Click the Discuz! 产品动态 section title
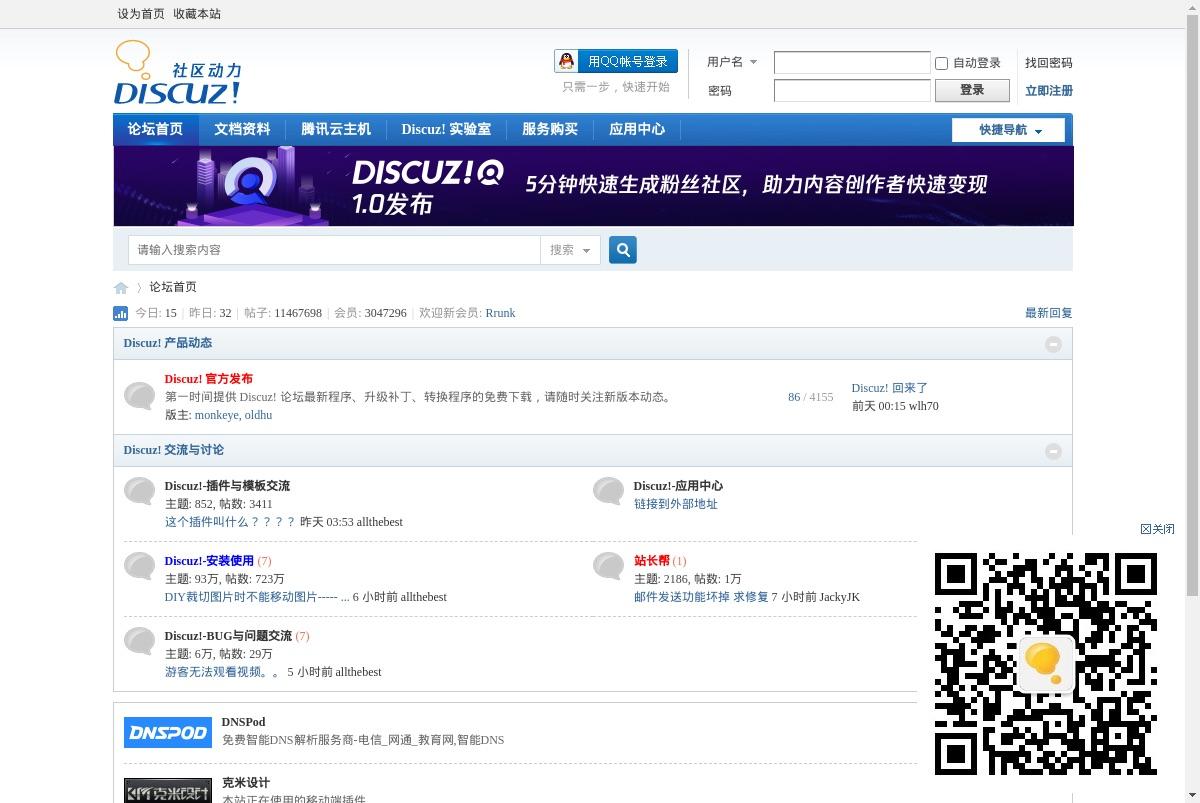This screenshot has height=803, width=1200. [x=168, y=343]
